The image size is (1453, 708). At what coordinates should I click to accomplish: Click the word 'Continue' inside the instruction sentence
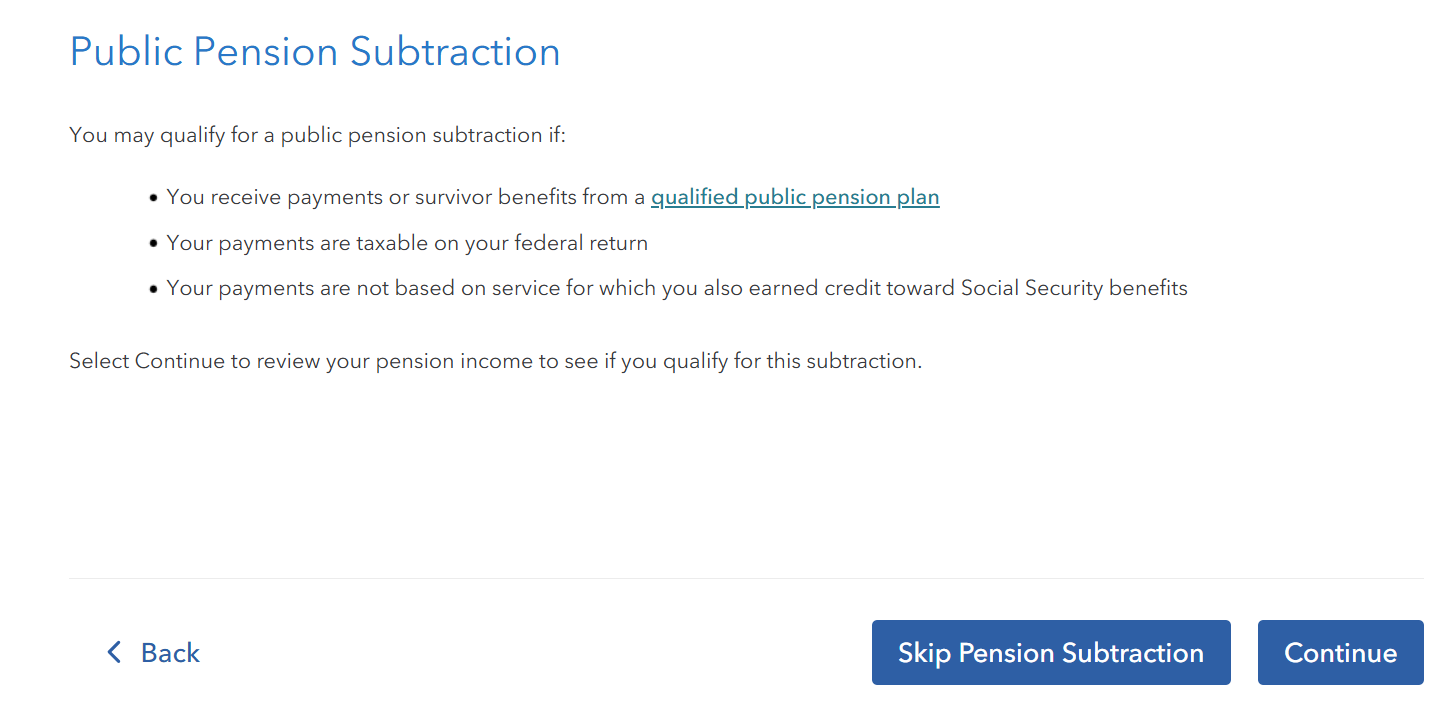(180, 361)
